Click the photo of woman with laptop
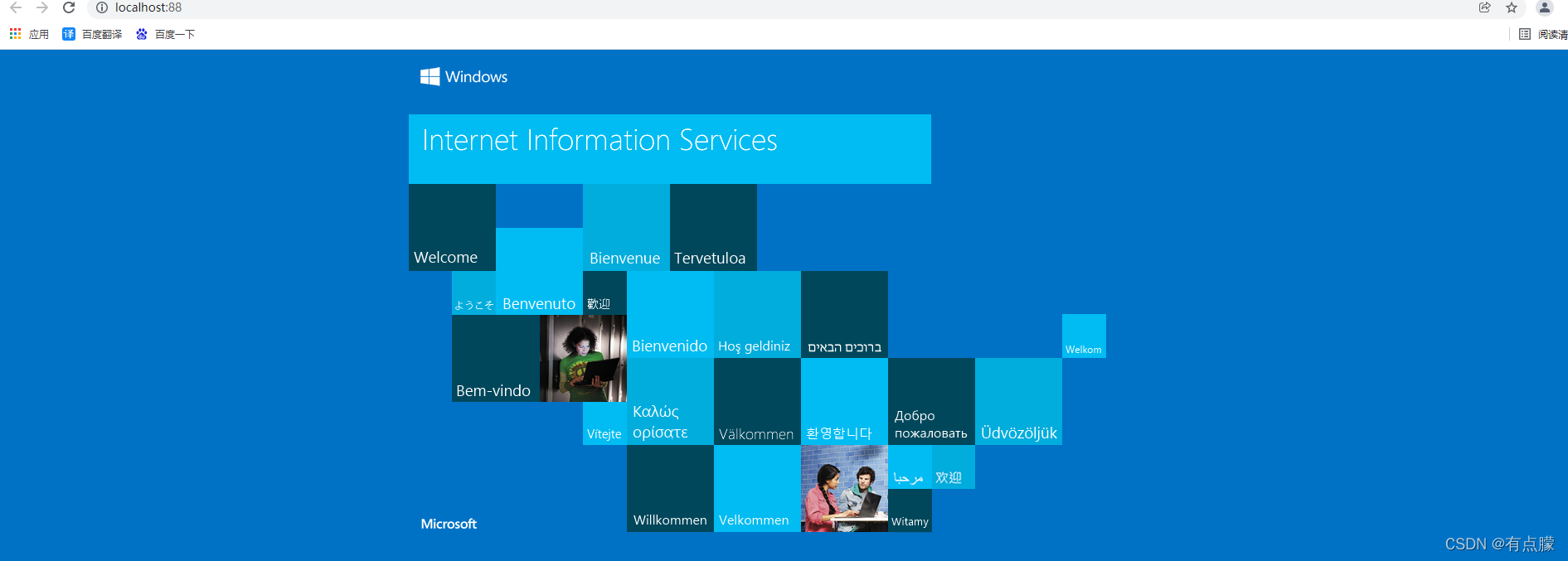This screenshot has width=1568, height=561. point(583,358)
